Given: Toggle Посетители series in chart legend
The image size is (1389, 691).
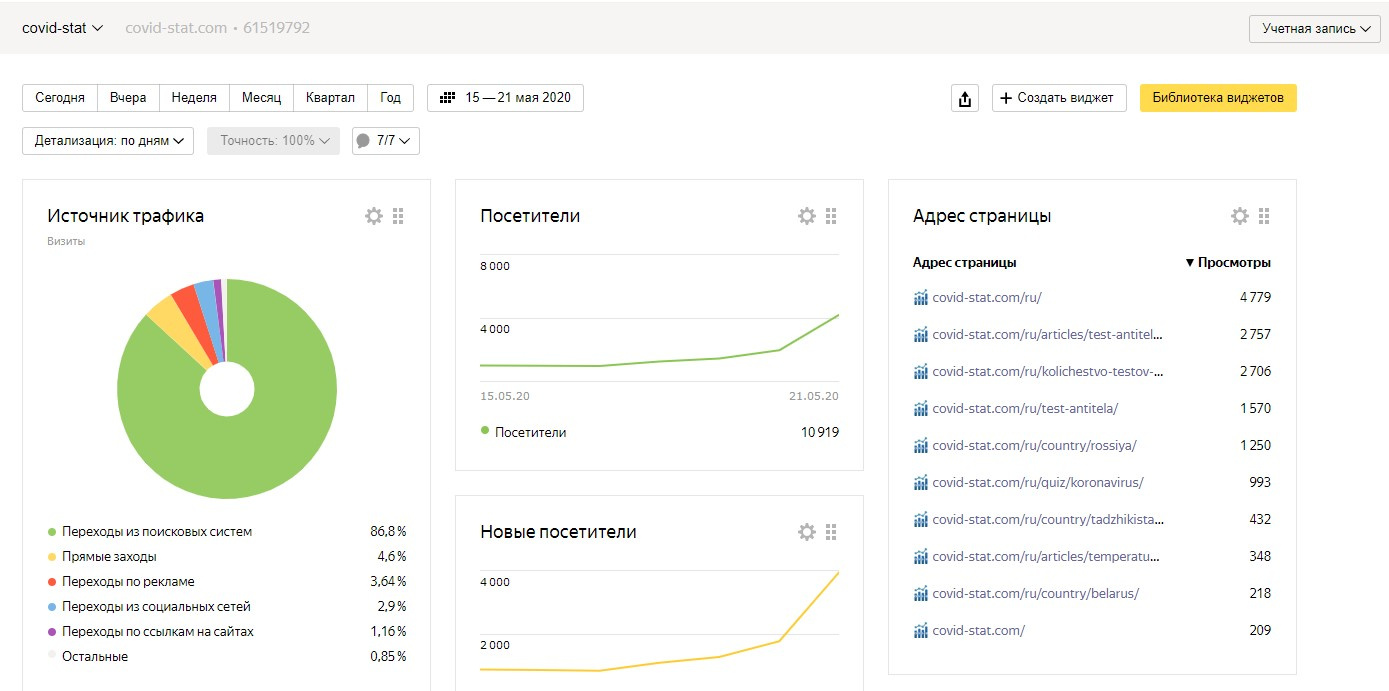Looking at the screenshot, I should 530,432.
